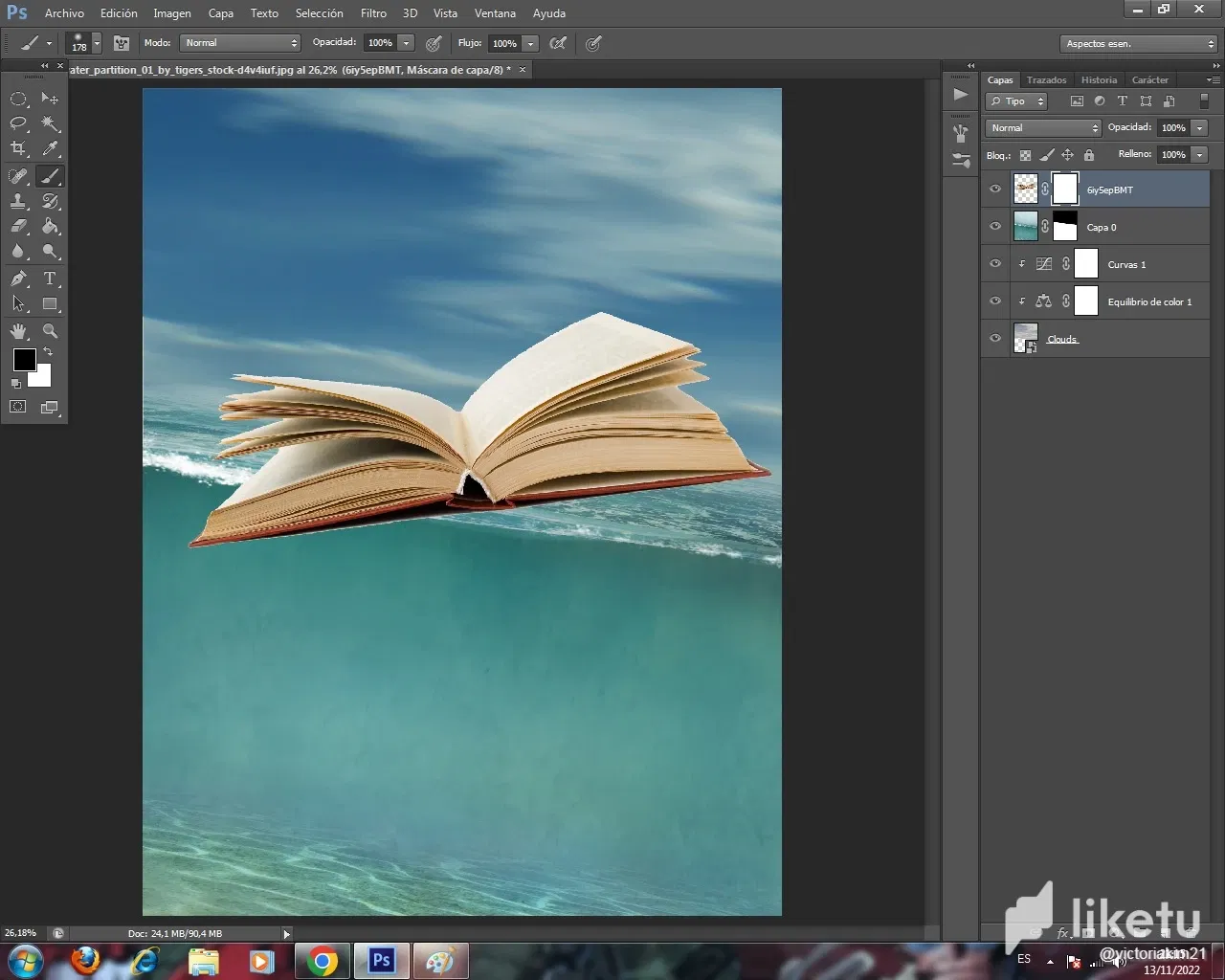The image size is (1225, 980).
Task: Open the workspace Aspectos esen. dropdown
Action: click(1139, 44)
